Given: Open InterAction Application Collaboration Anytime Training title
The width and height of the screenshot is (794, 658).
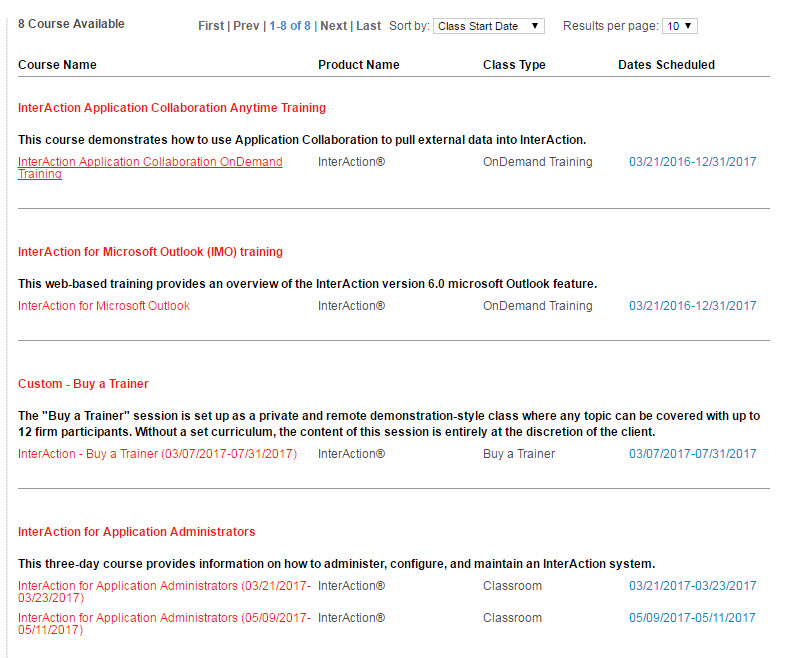Looking at the screenshot, I should point(172,108).
